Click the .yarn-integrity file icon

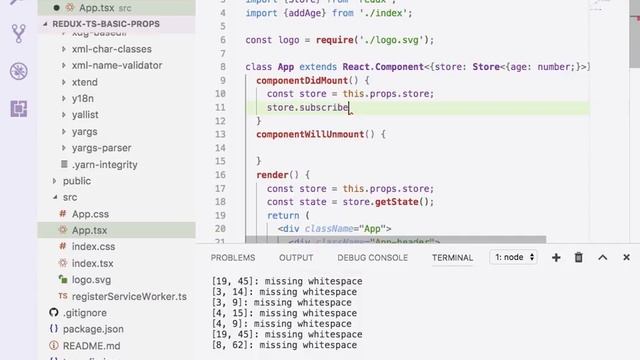(64, 164)
